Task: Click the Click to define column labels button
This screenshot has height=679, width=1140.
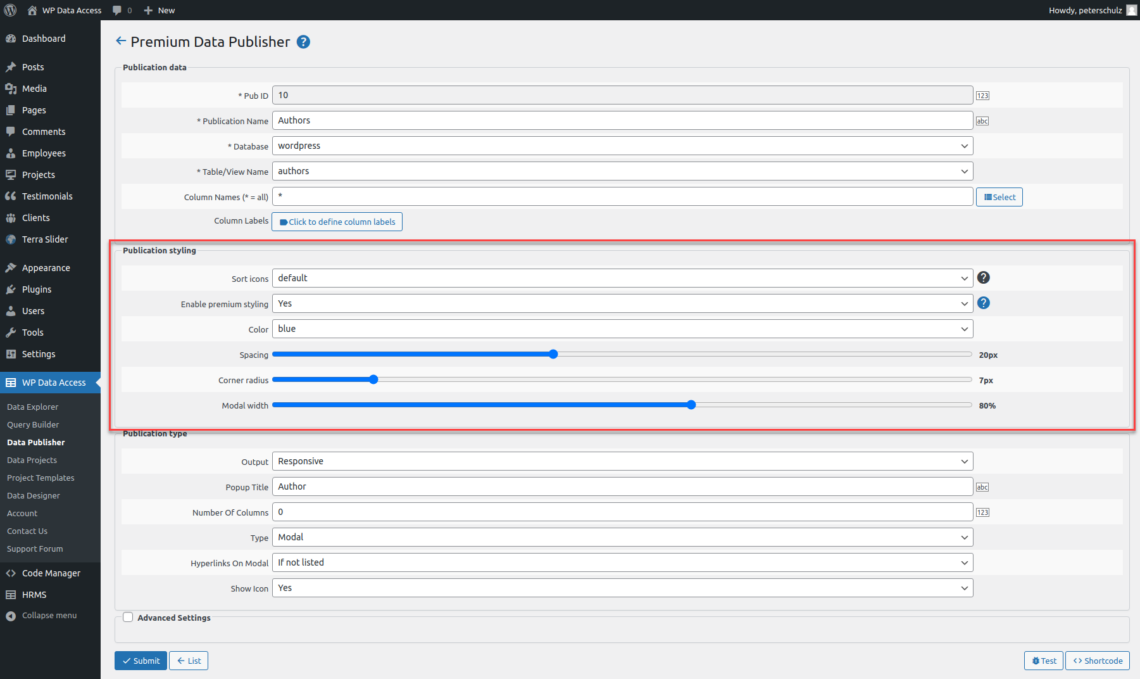Action: 337,221
